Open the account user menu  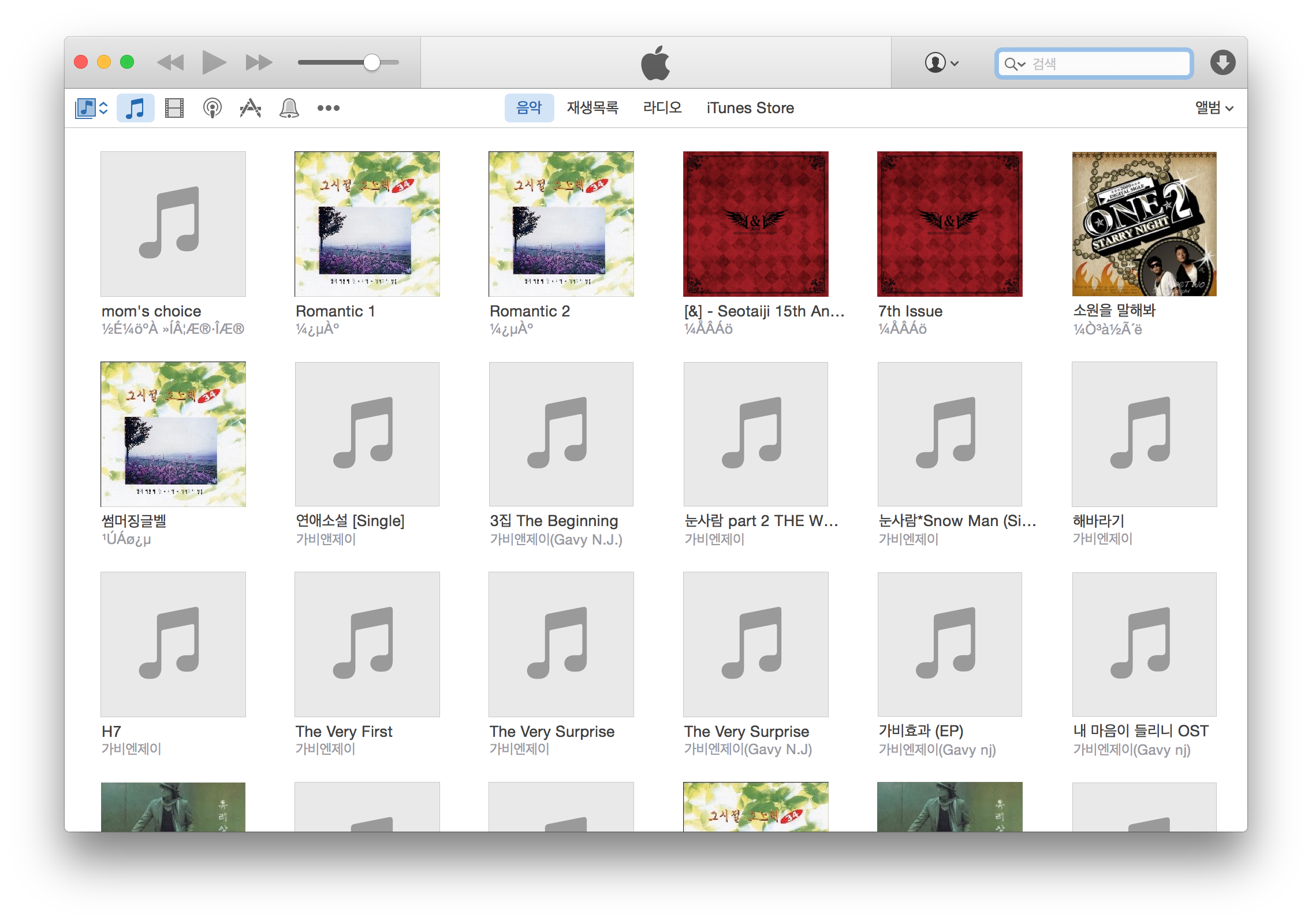click(941, 62)
